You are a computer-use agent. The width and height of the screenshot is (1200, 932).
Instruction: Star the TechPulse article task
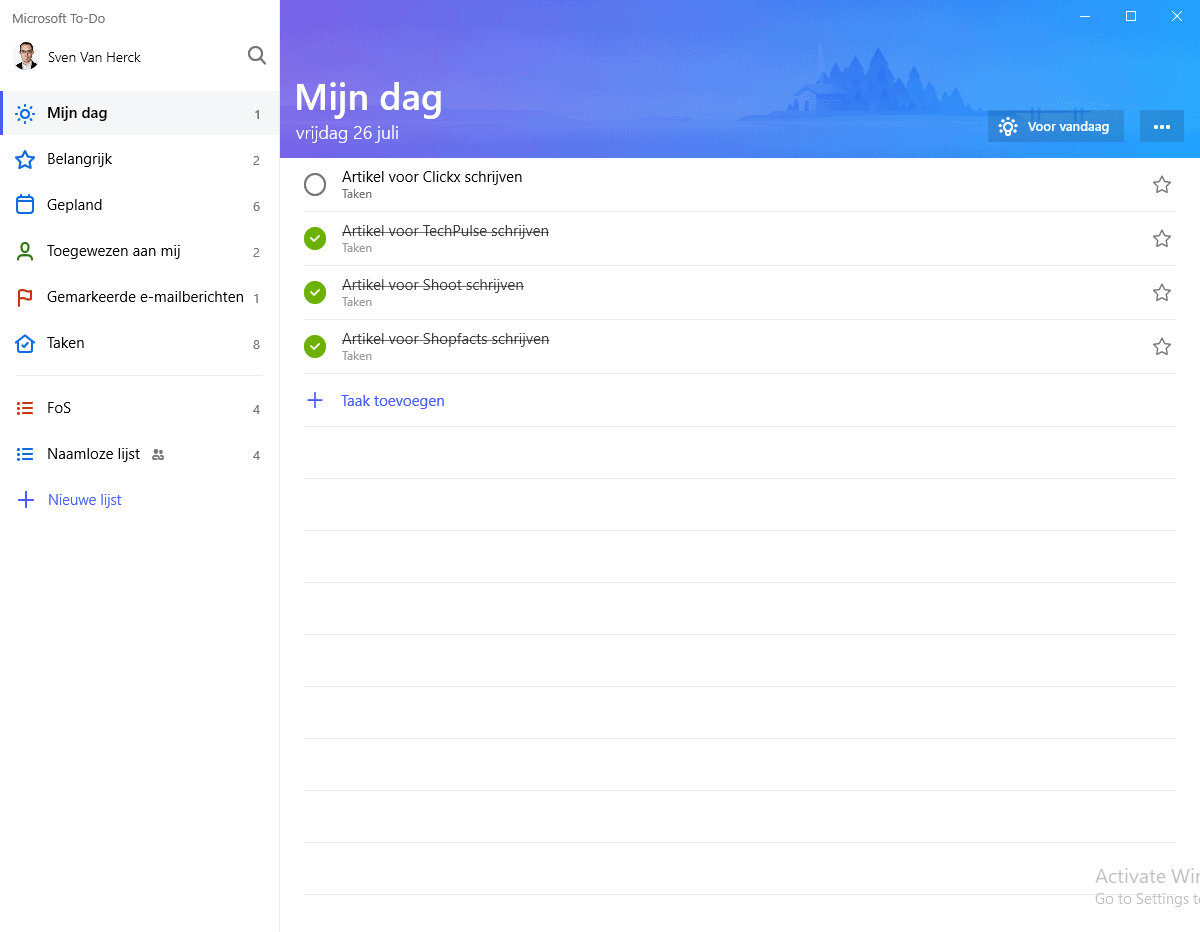pyautogui.click(x=1162, y=239)
